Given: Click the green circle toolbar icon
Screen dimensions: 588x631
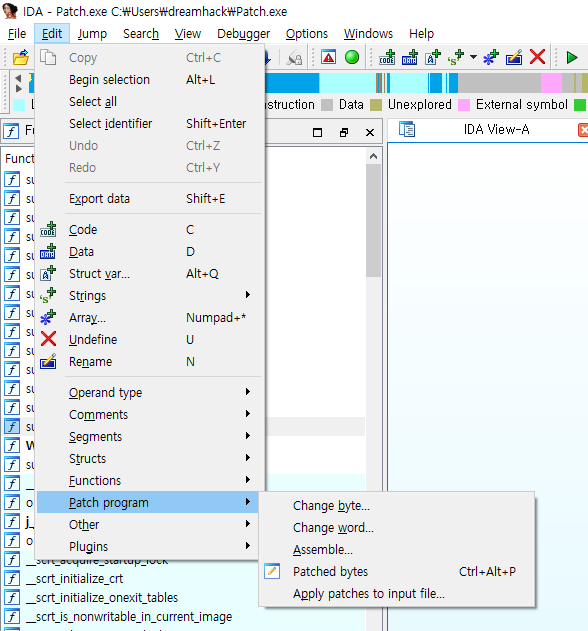Looking at the screenshot, I should (352, 57).
